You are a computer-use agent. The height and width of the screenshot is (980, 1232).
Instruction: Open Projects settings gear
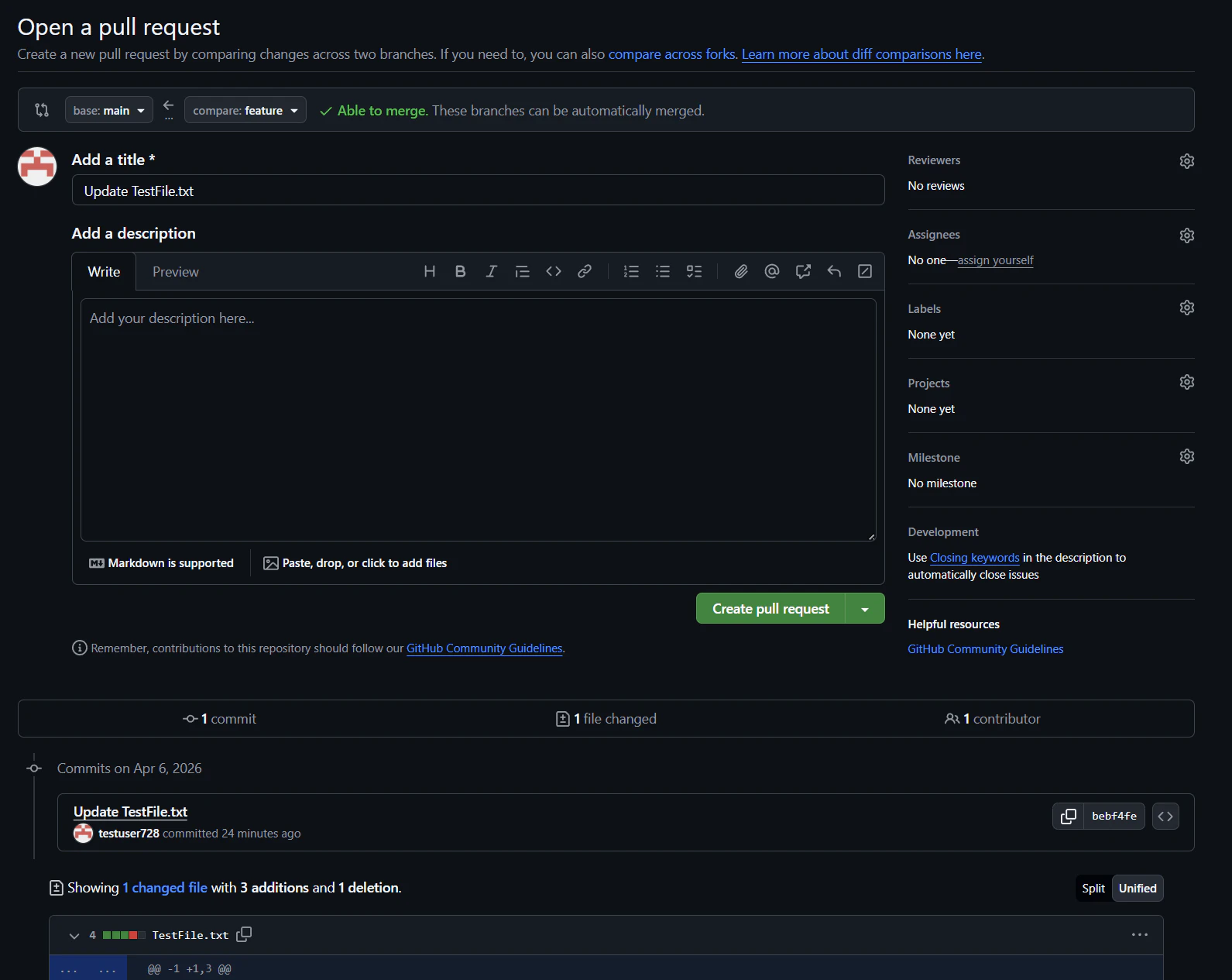pos(1186,382)
